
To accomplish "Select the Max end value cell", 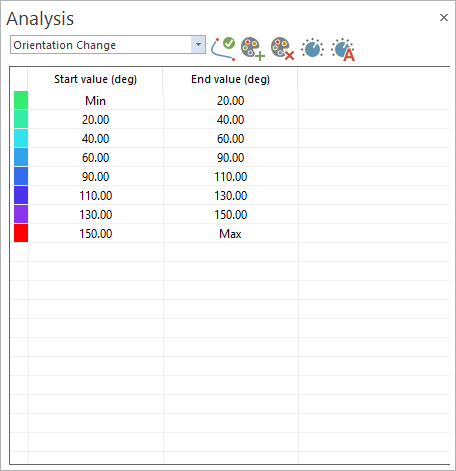I will (x=231, y=233).
